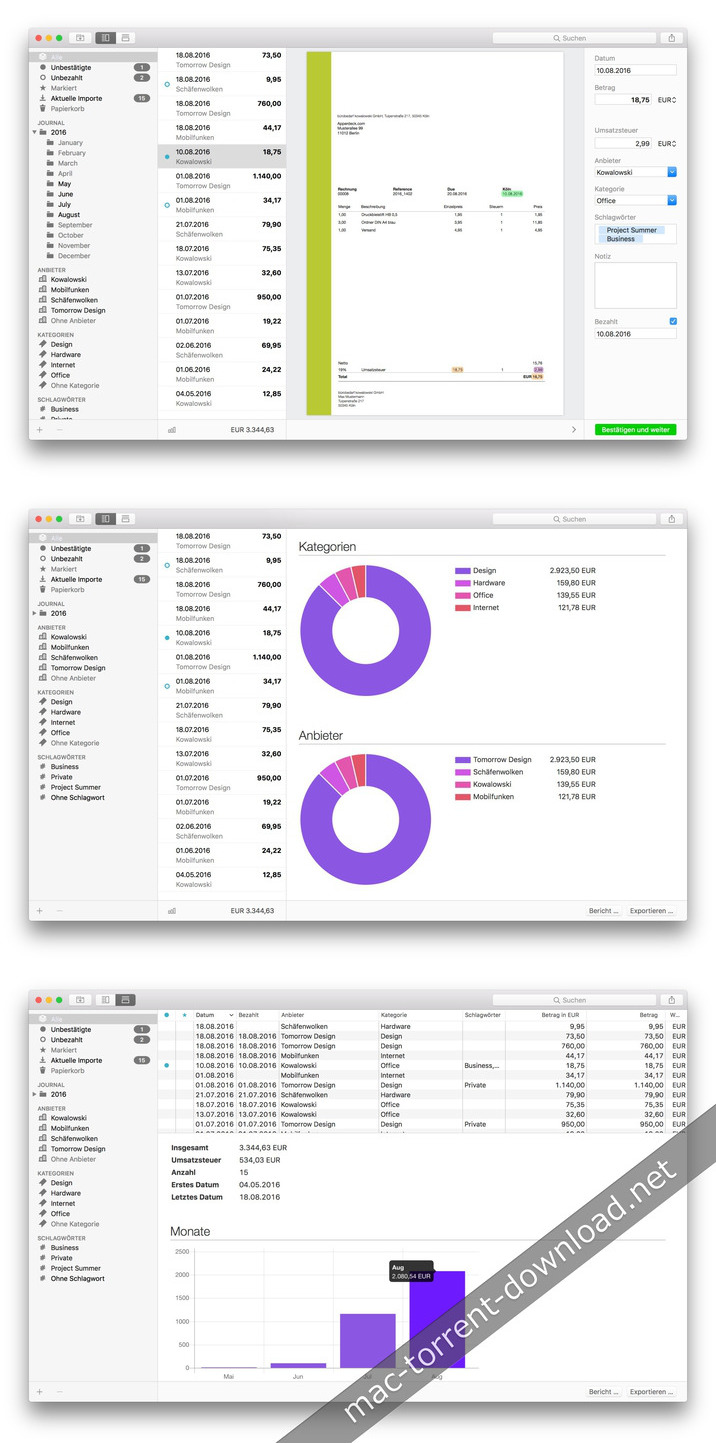The width and height of the screenshot is (716, 1443).
Task: Select the August folder in the journal
Action: click(x=69, y=215)
